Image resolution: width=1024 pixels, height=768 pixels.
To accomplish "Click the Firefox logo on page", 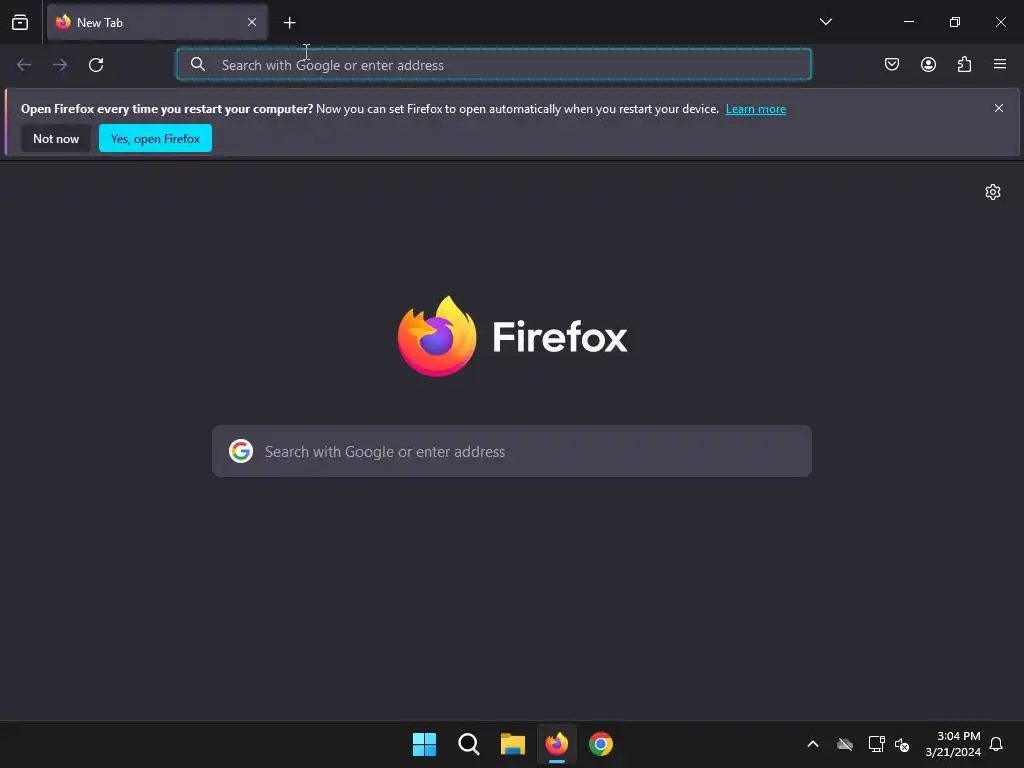I will [512, 336].
